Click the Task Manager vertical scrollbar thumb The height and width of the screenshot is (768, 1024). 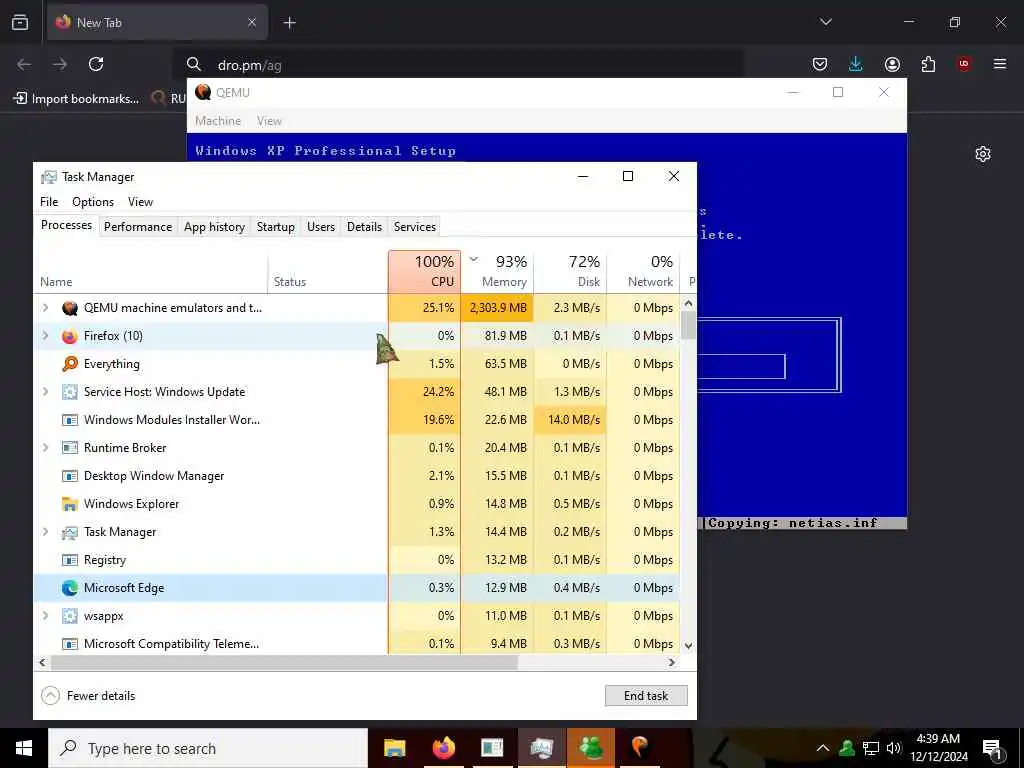[688, 325]
